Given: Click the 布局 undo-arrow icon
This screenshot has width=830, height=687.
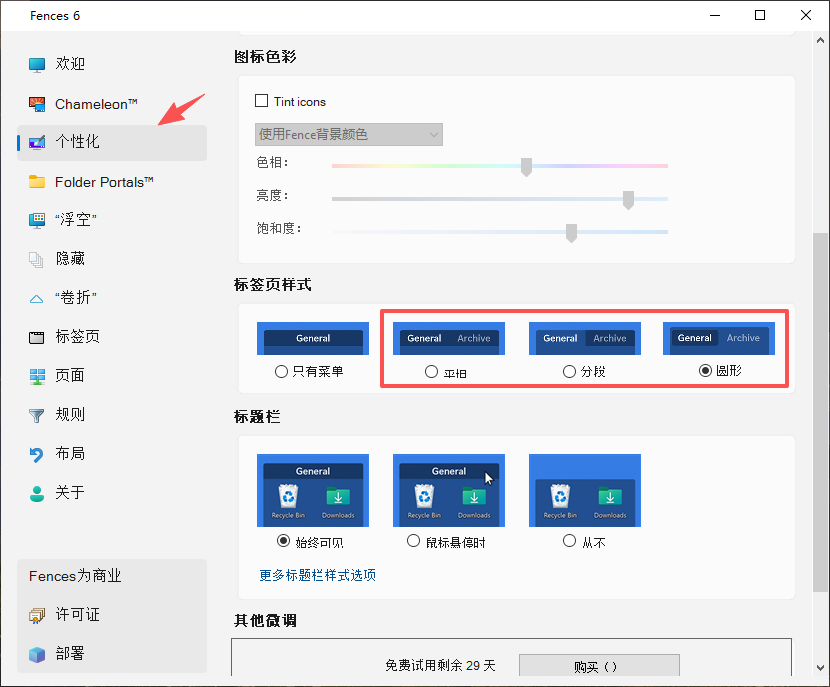Looking at the screenshot, I should [x=37, y=455].
